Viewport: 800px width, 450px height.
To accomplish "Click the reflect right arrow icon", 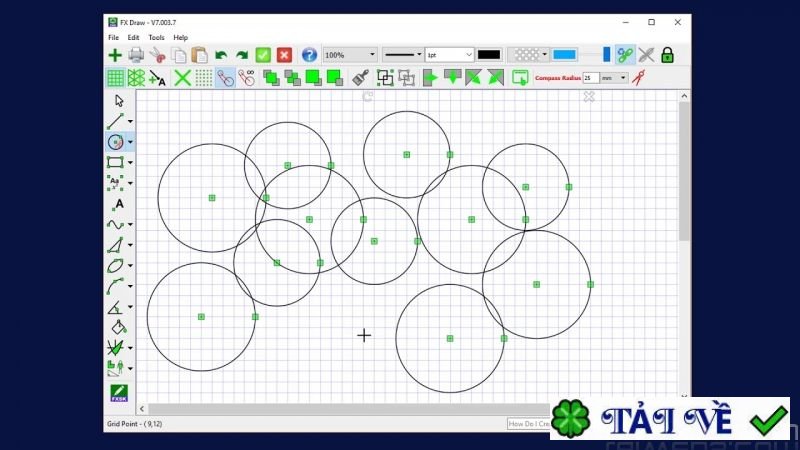I will coord(431,78).
